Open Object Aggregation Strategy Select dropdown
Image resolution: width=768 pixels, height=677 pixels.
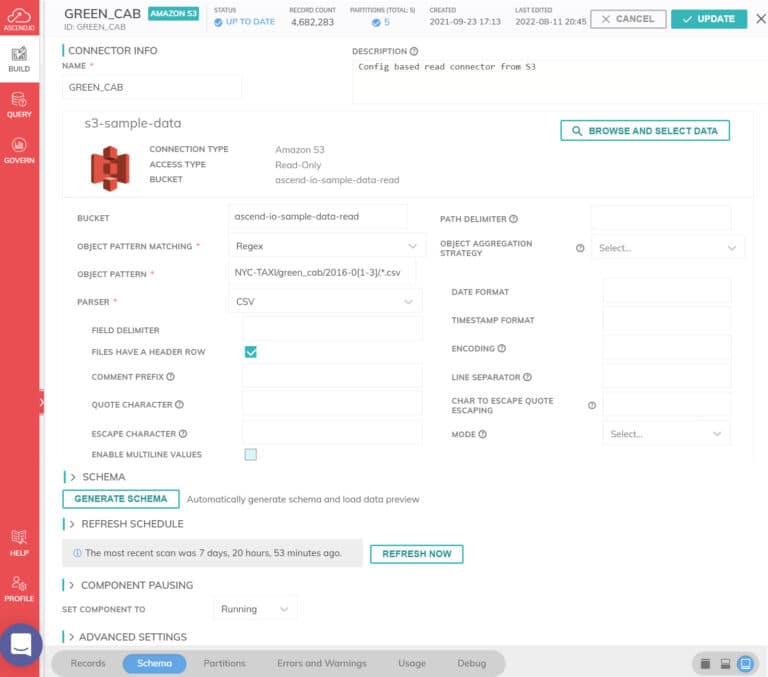[668, 248]
